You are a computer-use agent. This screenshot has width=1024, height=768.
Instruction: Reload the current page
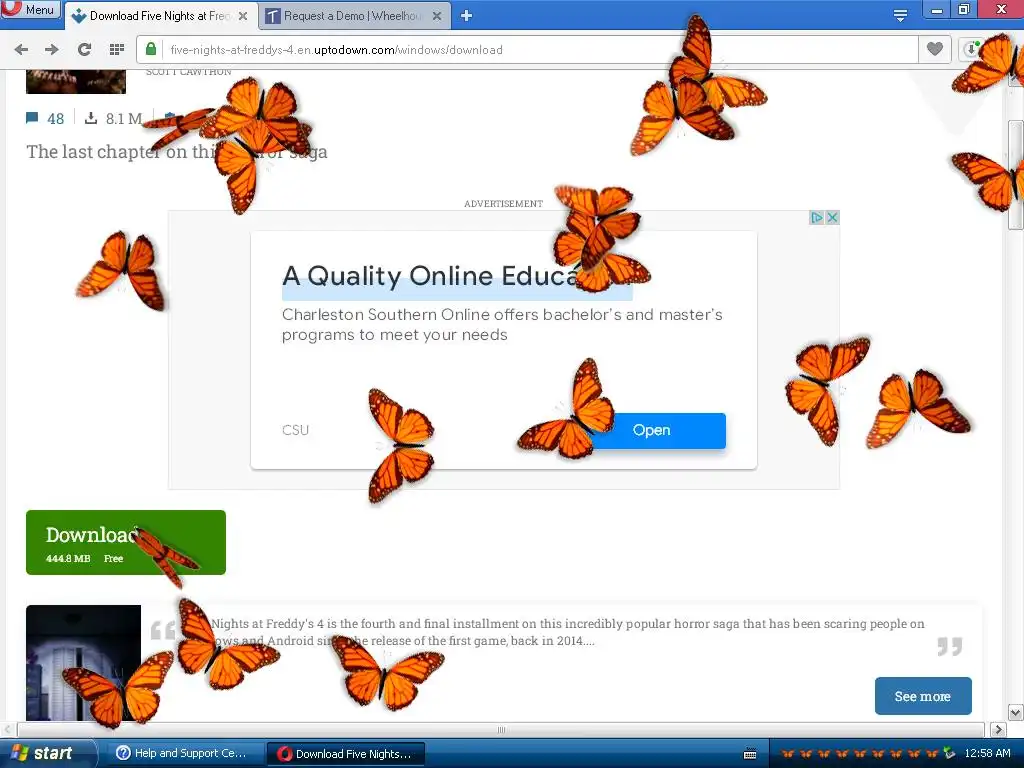[x=84, y=50]
